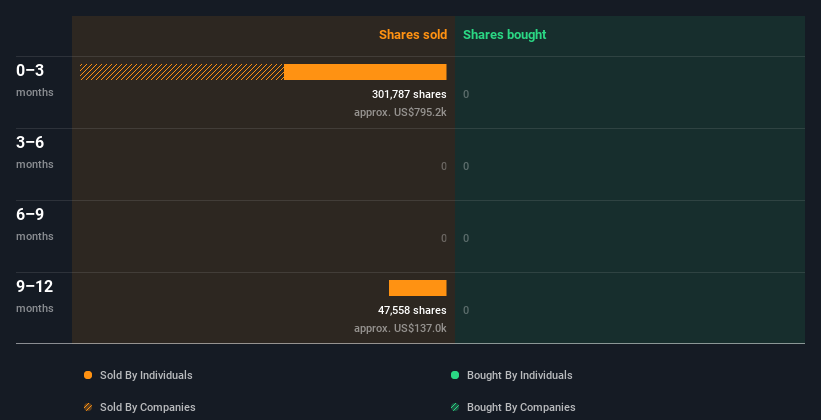Click the hatched Sold By Companies legend icon
821x420 pixels.
coord(88,407)
